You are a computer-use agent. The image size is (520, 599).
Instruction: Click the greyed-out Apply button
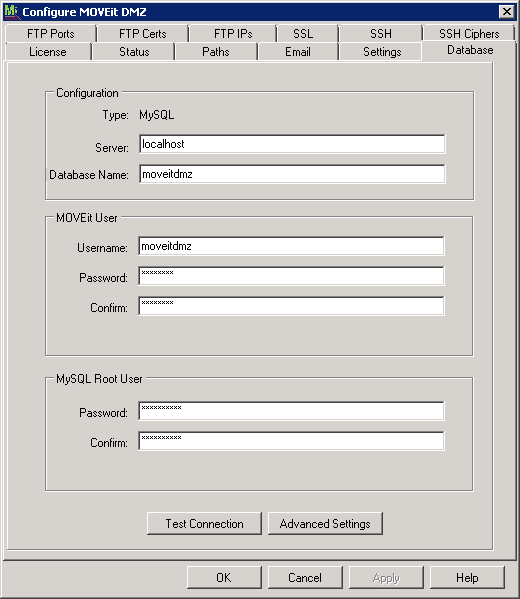386,578
